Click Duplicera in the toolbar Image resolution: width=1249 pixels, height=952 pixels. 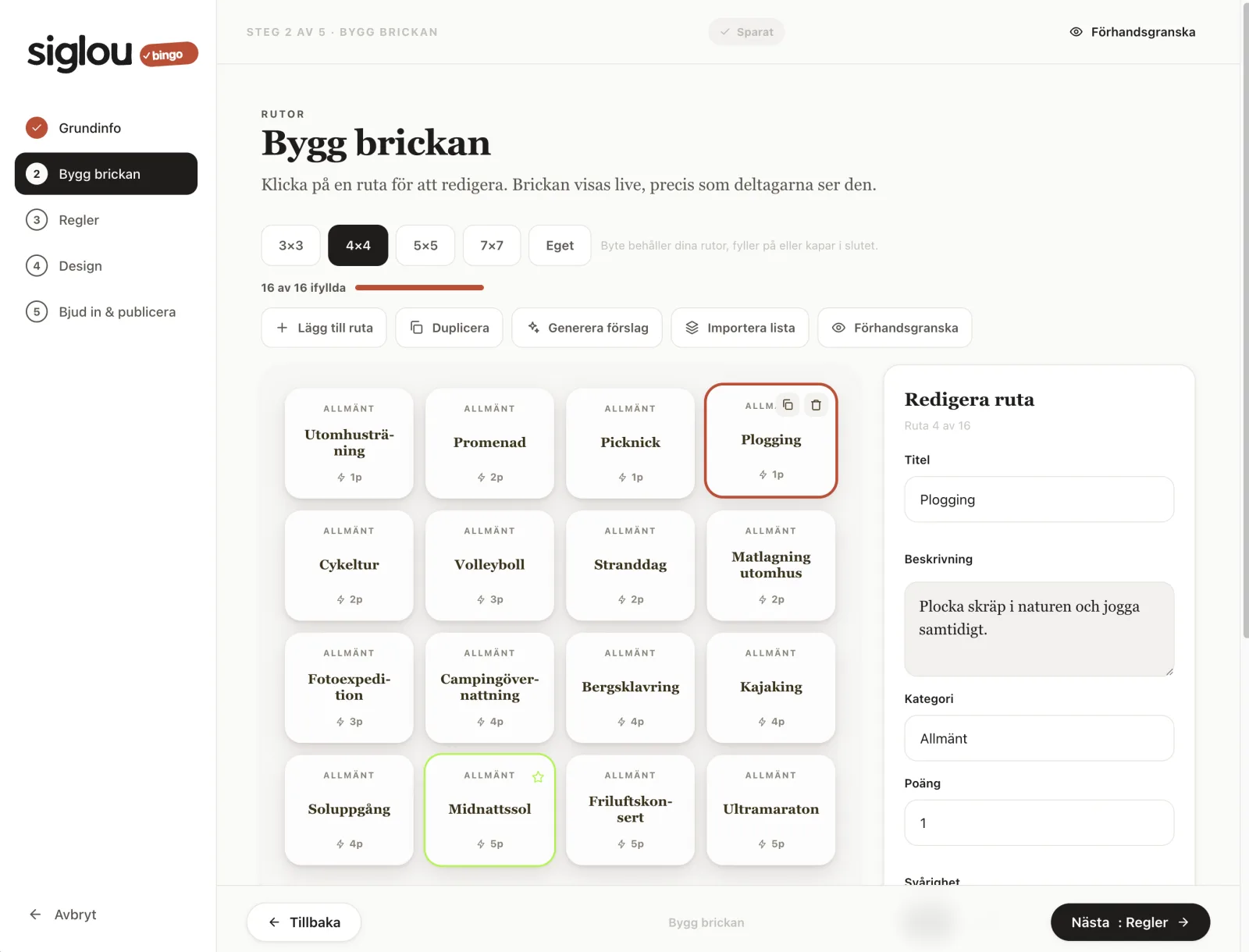[x=450, y=328]
